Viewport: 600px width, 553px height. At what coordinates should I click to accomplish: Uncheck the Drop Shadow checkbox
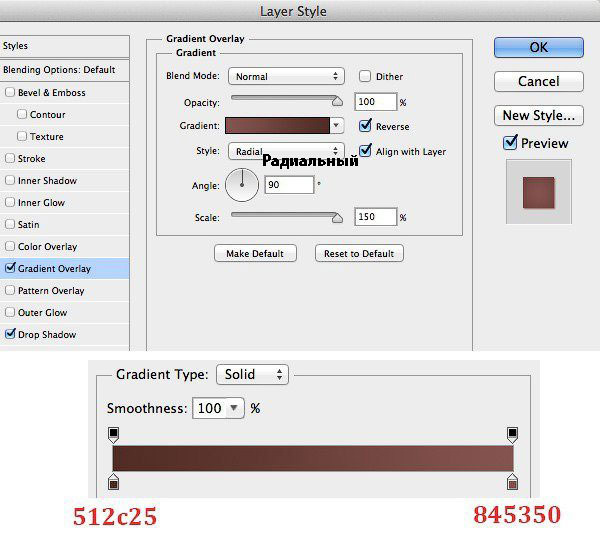(10, 334)
